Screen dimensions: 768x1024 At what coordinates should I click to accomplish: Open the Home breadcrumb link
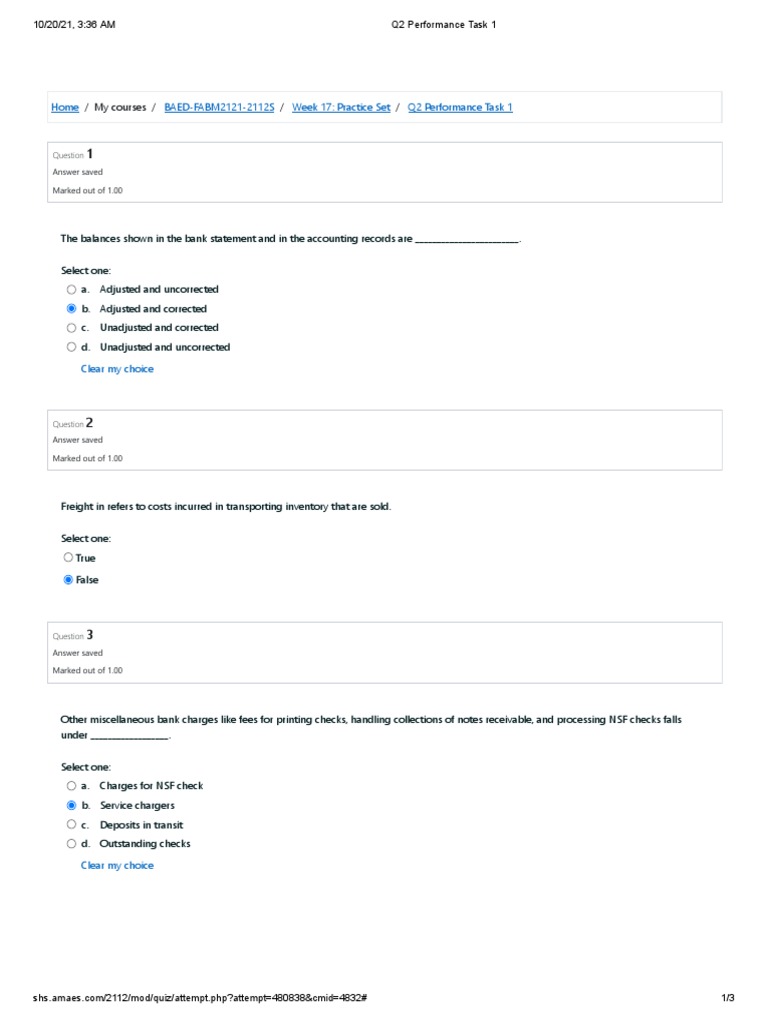tap(65, 107)
